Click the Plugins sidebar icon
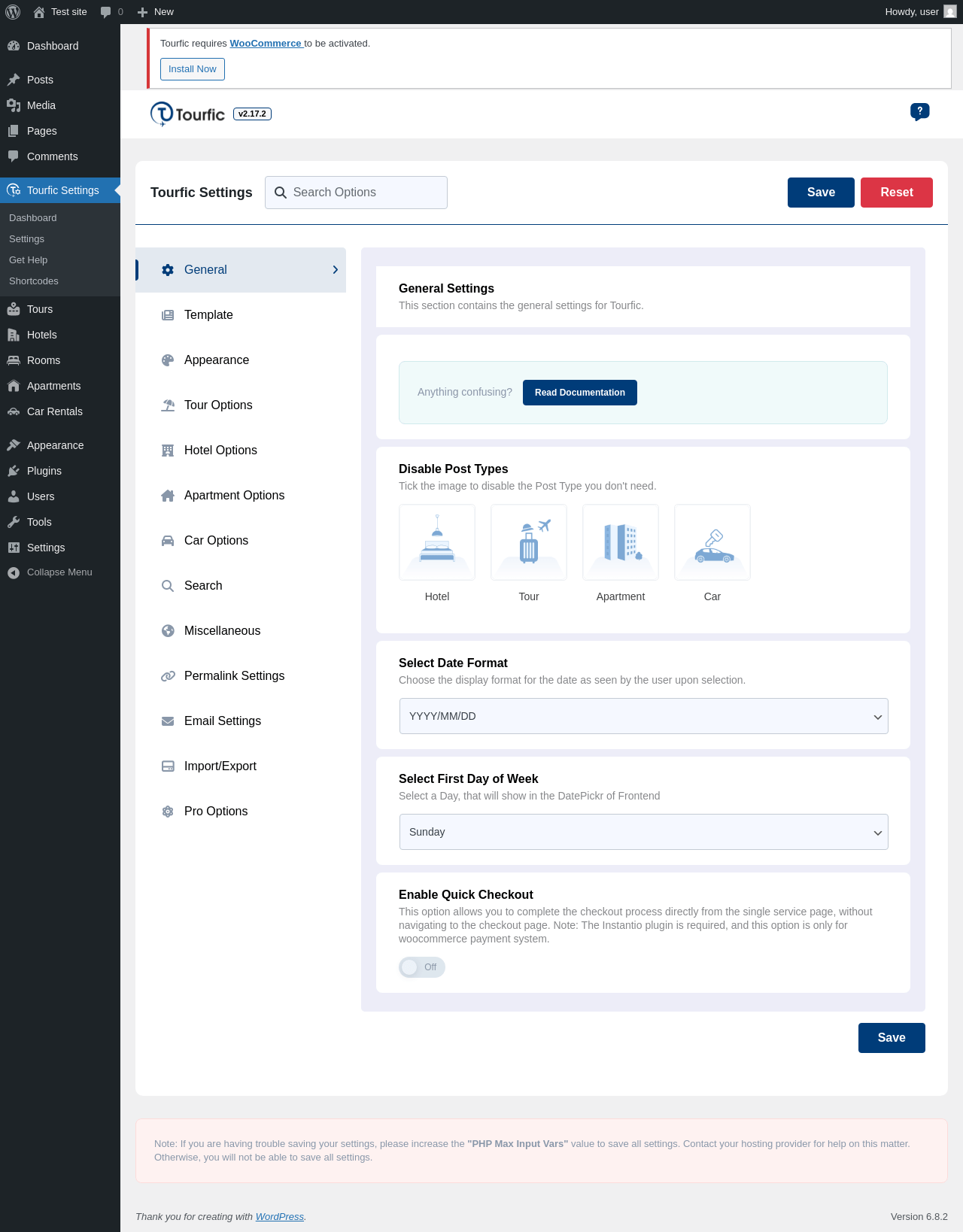This screenshot has height=1232, width=963. 14,471
